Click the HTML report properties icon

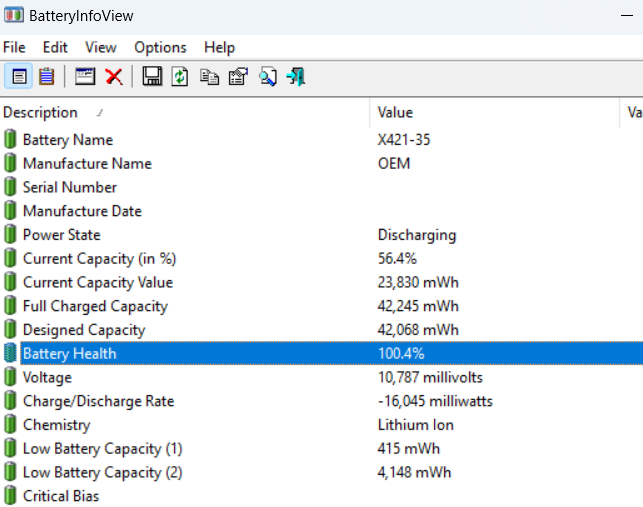[x=239, y=76]
